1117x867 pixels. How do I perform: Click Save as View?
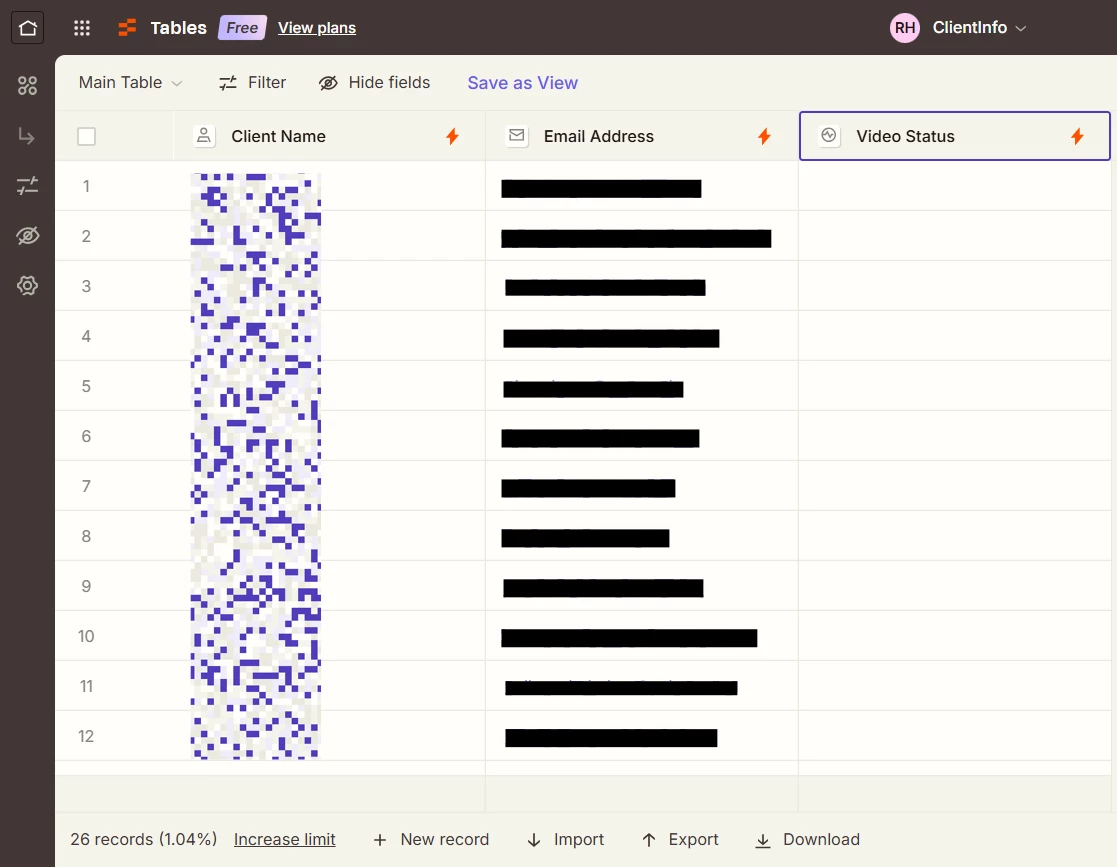[x=522, y=83]
